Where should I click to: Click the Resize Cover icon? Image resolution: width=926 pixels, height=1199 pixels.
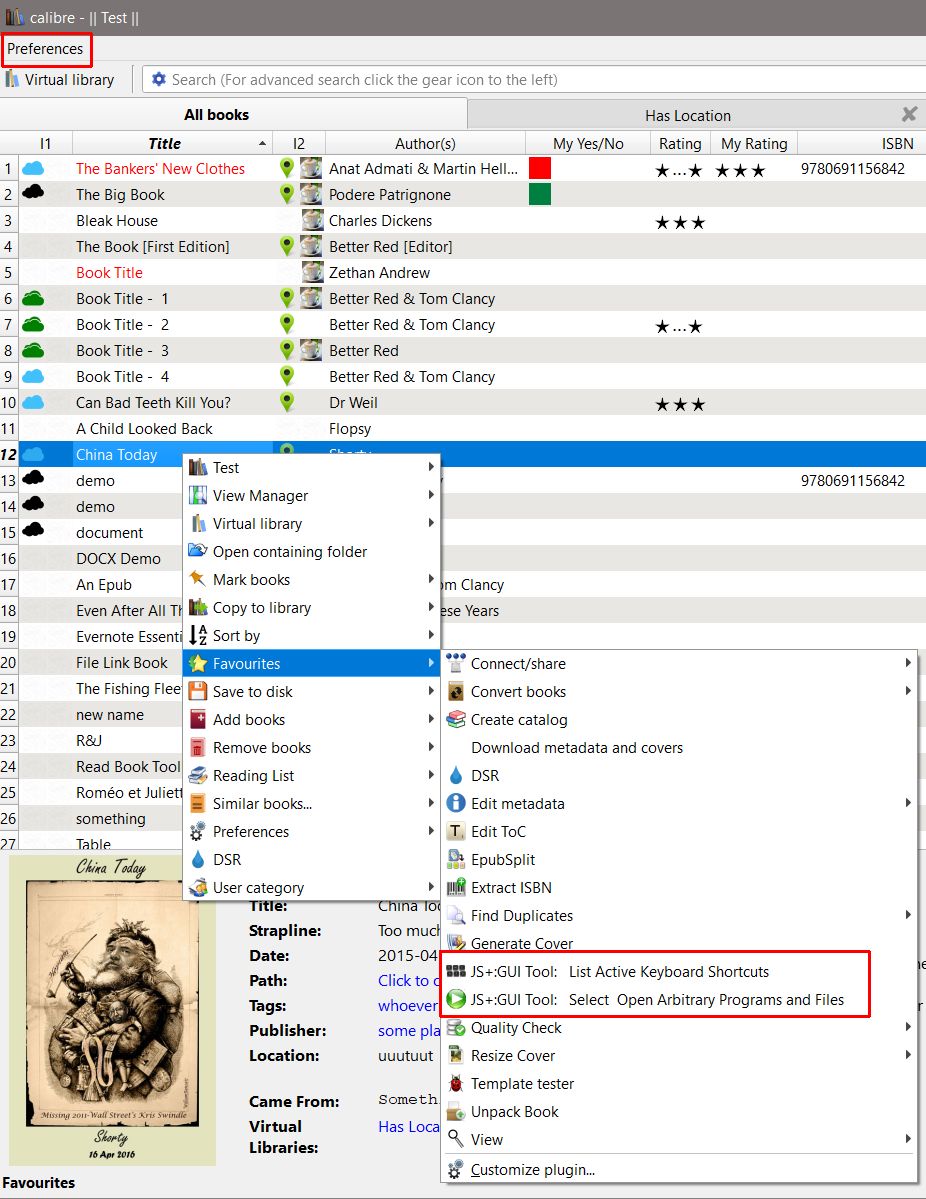tap(456, 1055)
